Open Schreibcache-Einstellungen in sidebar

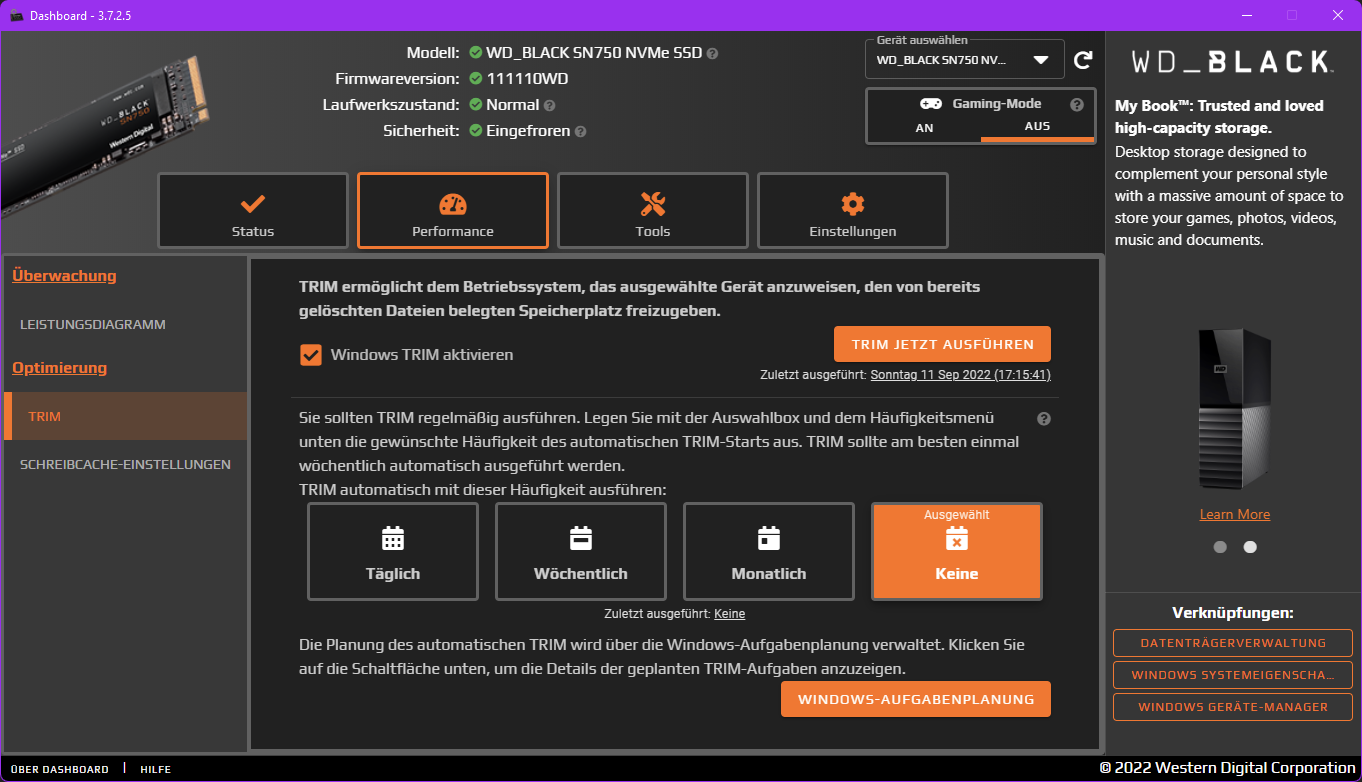coord(125,465)
